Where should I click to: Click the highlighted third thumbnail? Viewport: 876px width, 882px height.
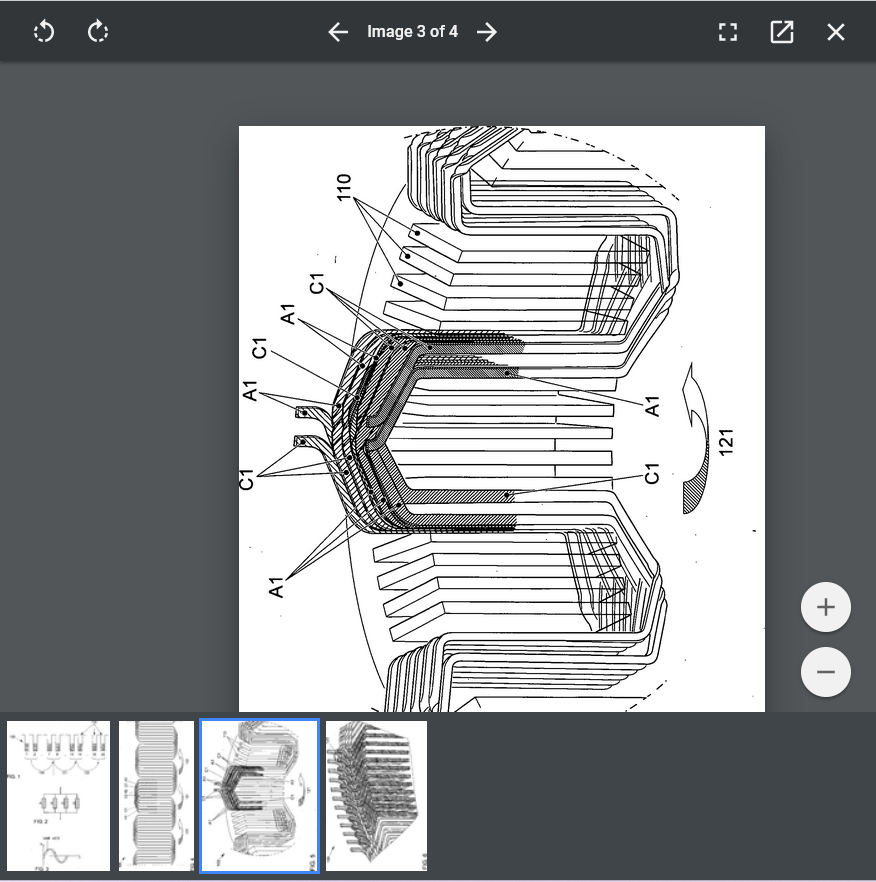tap(260, 796)
